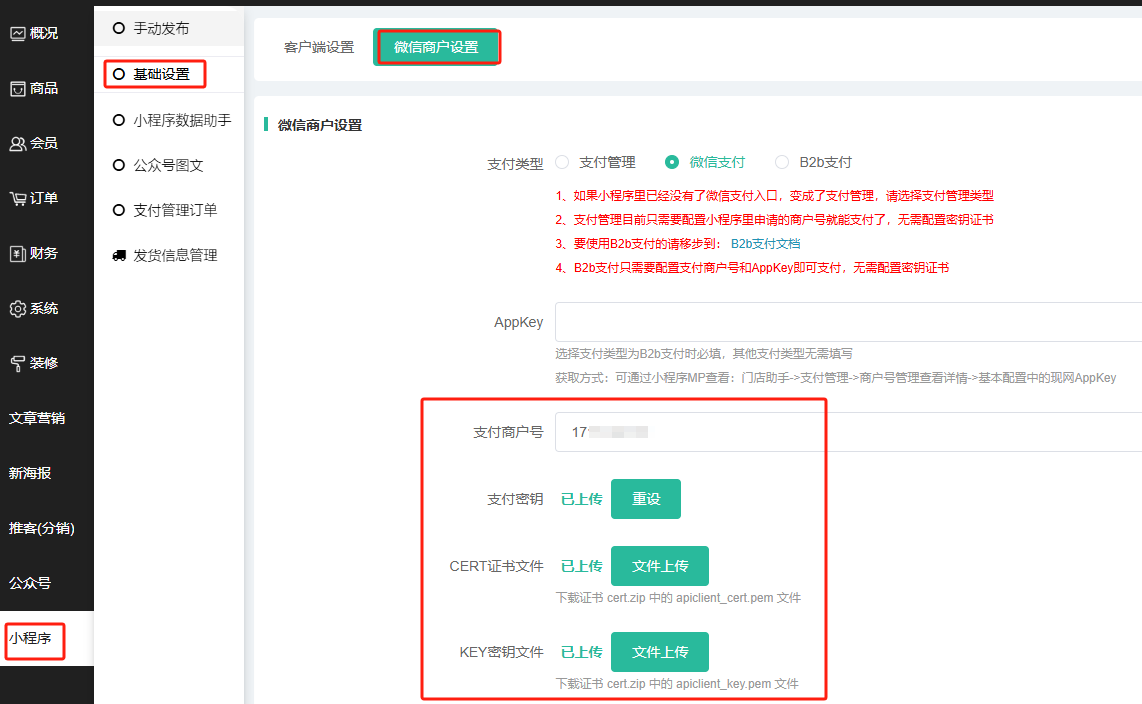
Task: Click the 订单 shopping cart icon
Action: pos(18,198)
